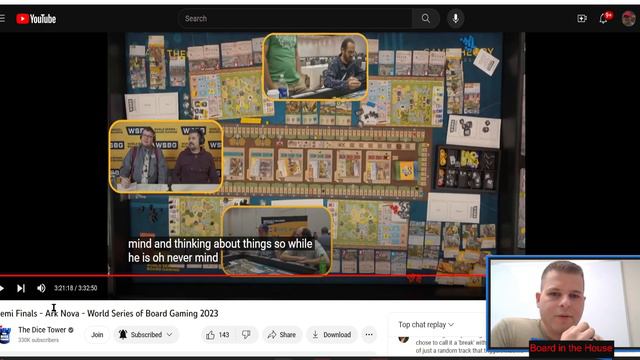Click the 3:21:18 / 3:32:50 time display

tap(76, 288)
